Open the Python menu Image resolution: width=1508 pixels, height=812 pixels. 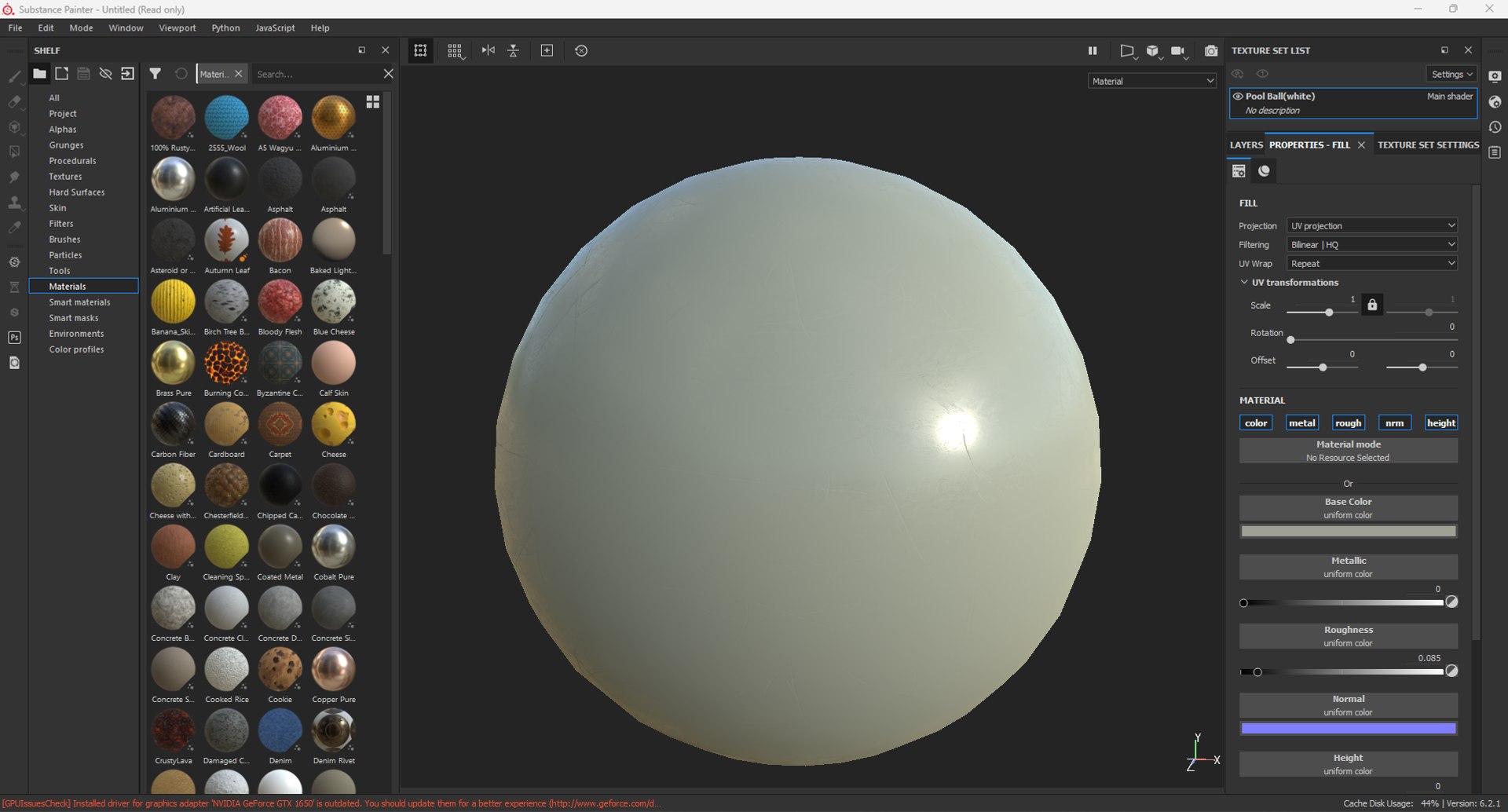point(225,27)
